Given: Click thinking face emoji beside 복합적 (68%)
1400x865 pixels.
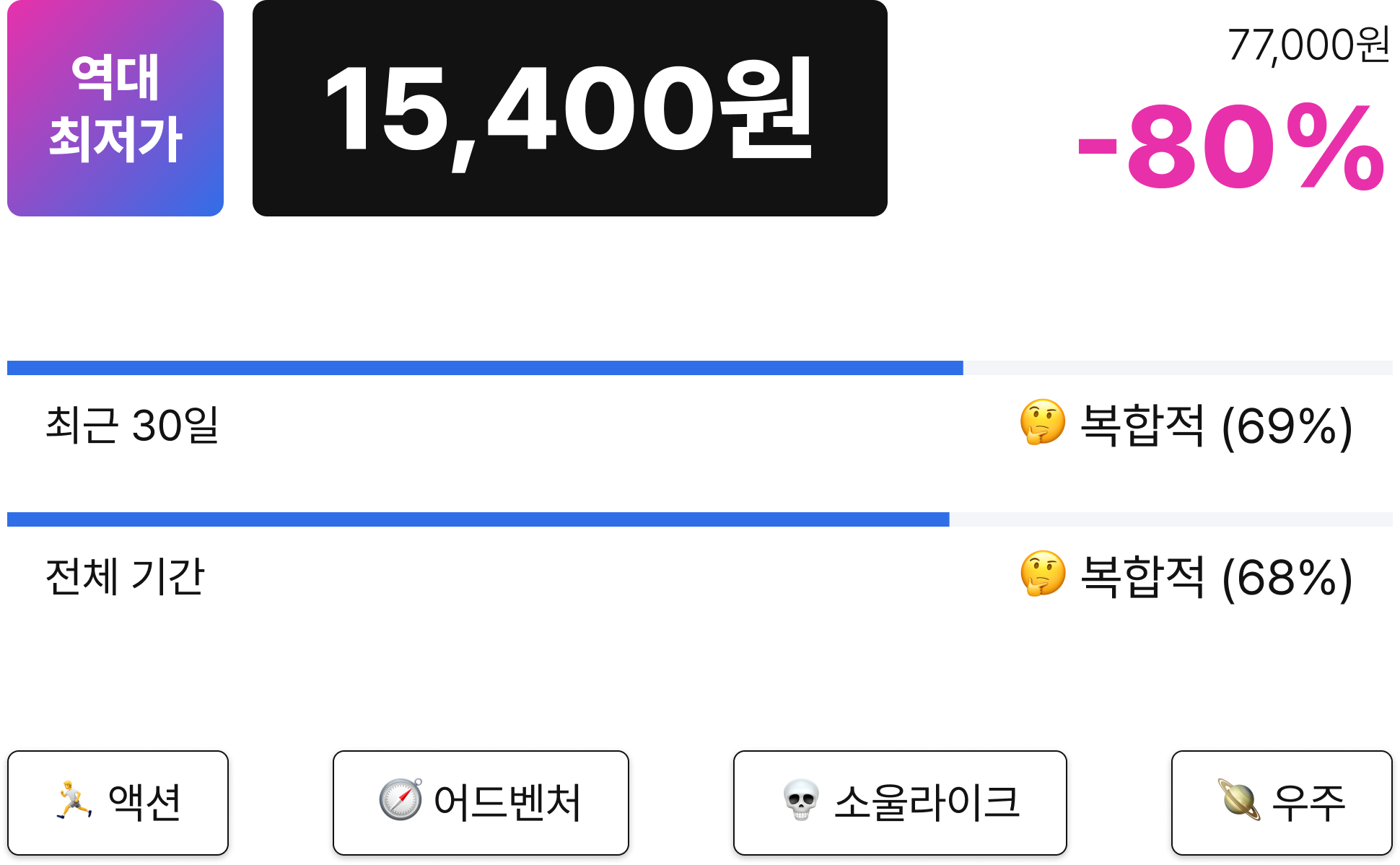Looking at the screenshot, I should [1043, 574].
